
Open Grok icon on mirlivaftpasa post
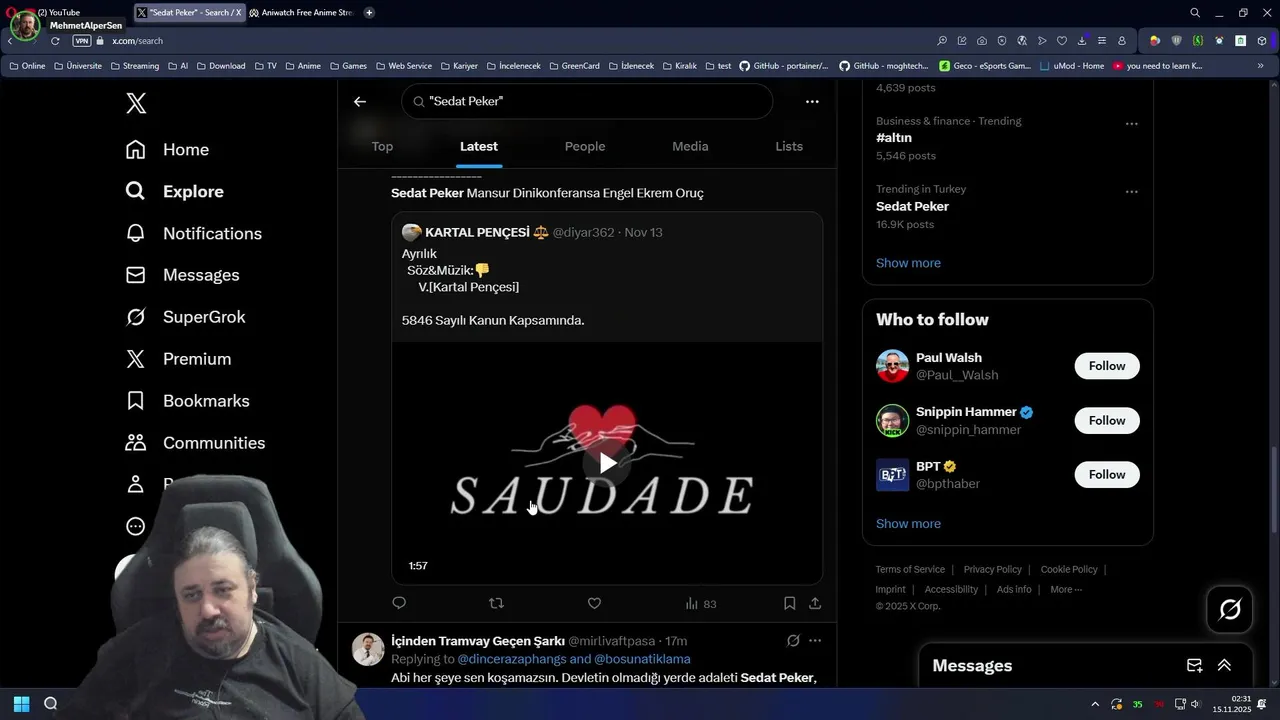pyautogui.click(x=793, y=640)
